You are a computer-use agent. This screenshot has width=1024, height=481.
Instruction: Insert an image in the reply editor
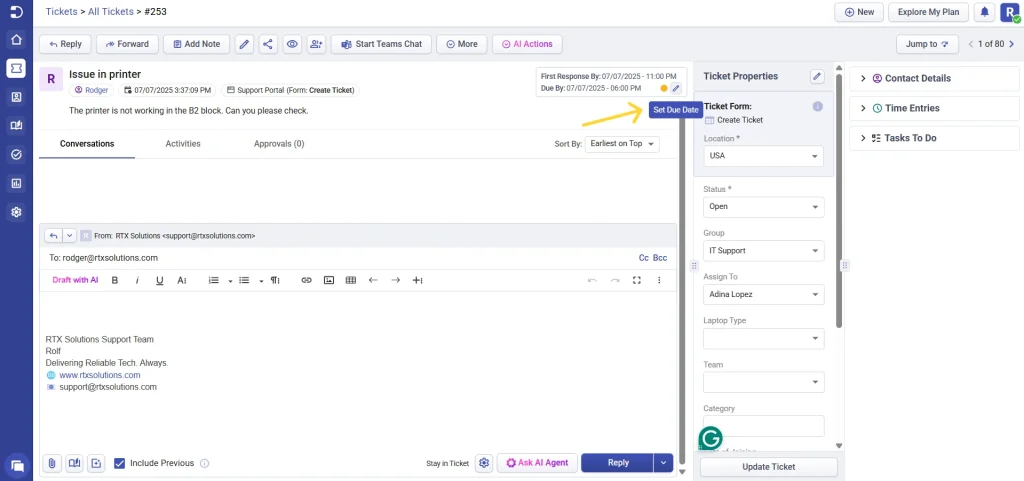(329, 280)
